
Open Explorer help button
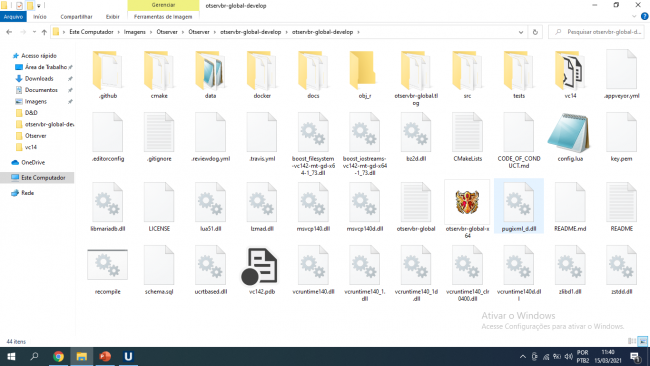point(645,17)
